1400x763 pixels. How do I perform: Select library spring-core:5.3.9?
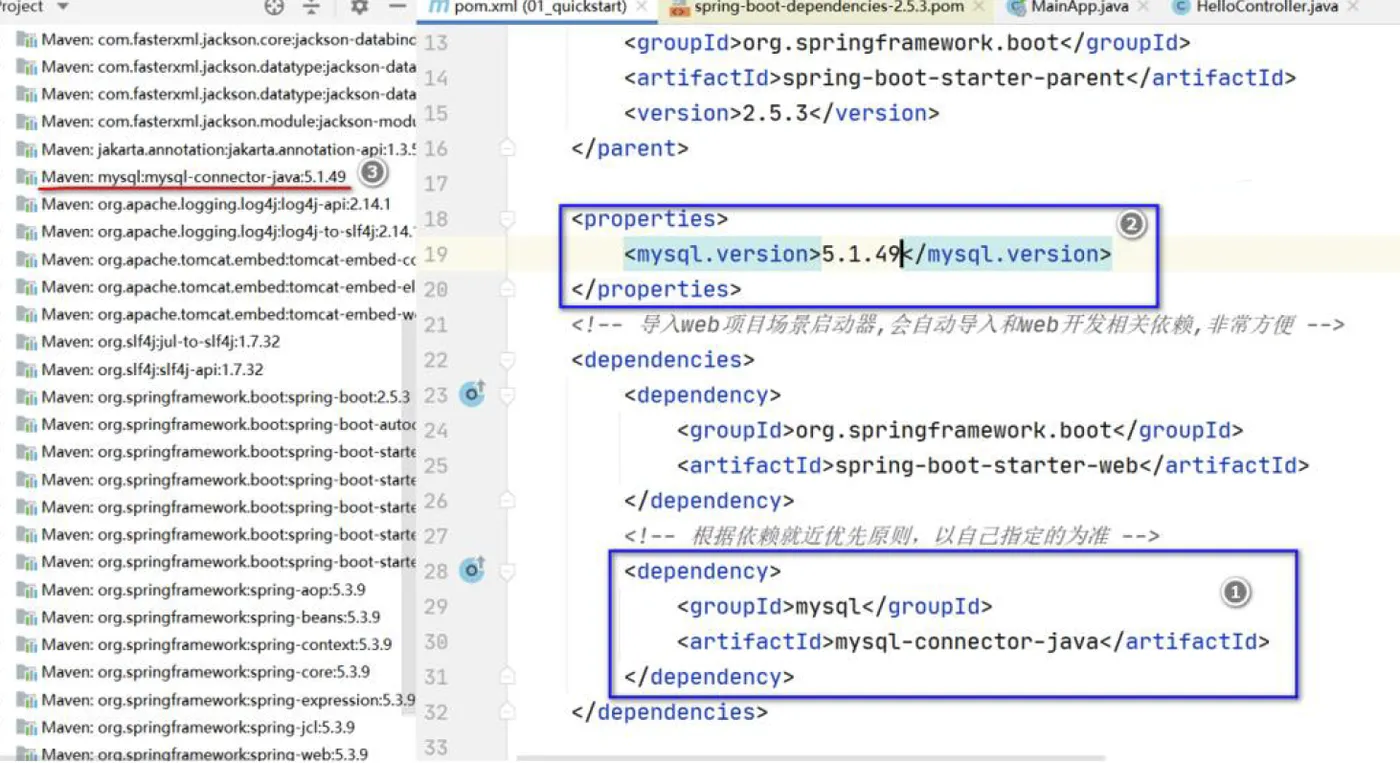206,672
